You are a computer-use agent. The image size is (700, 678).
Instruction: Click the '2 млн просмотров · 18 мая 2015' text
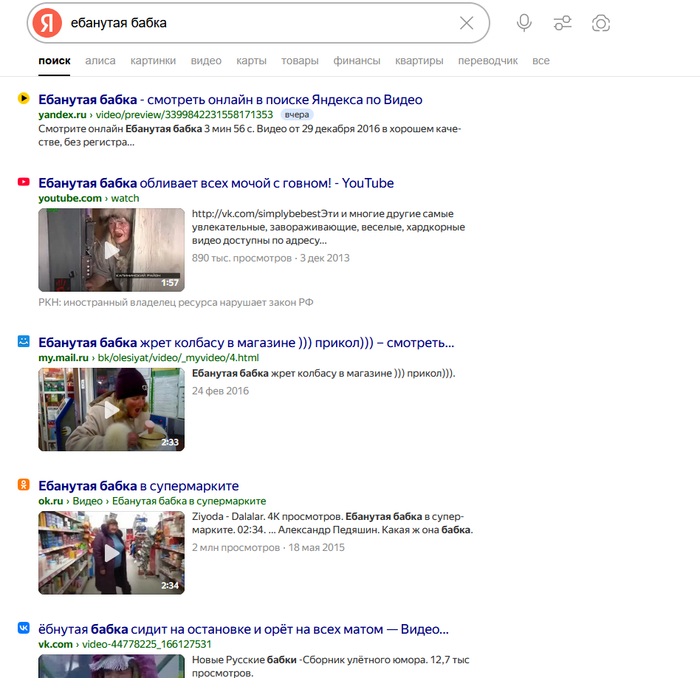point(268,547)
